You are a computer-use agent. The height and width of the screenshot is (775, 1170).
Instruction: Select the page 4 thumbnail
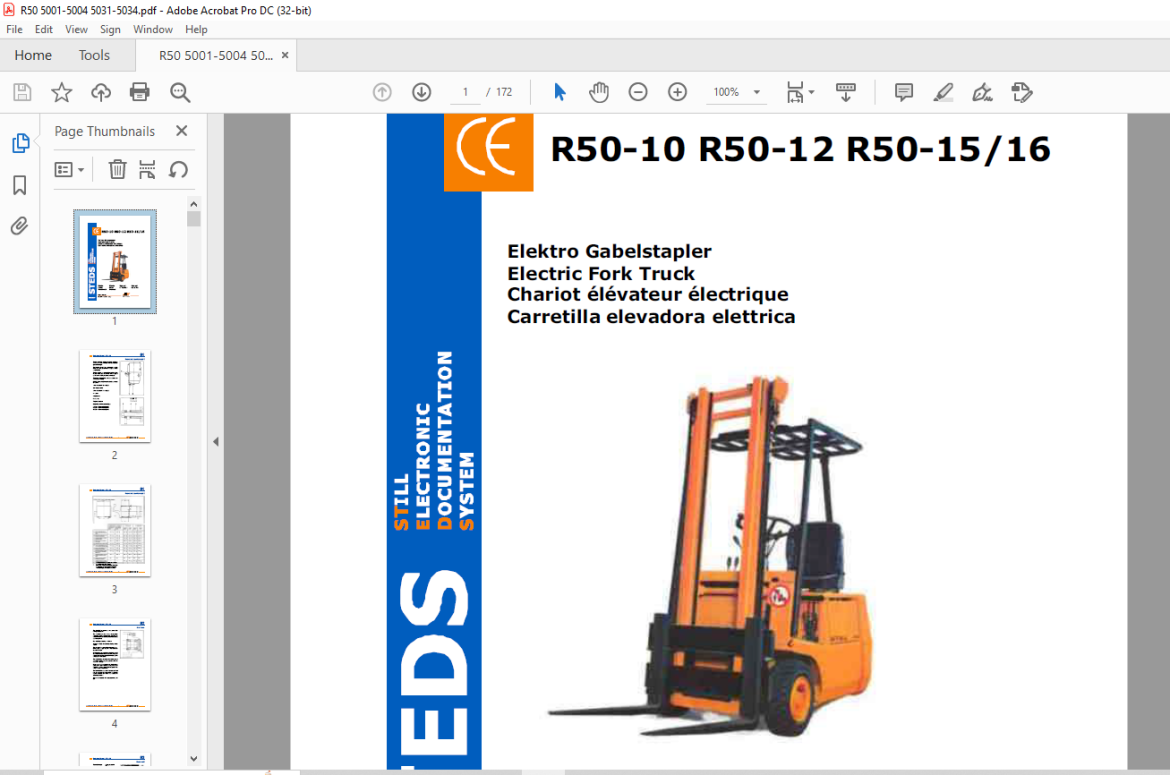click(115, 665)
